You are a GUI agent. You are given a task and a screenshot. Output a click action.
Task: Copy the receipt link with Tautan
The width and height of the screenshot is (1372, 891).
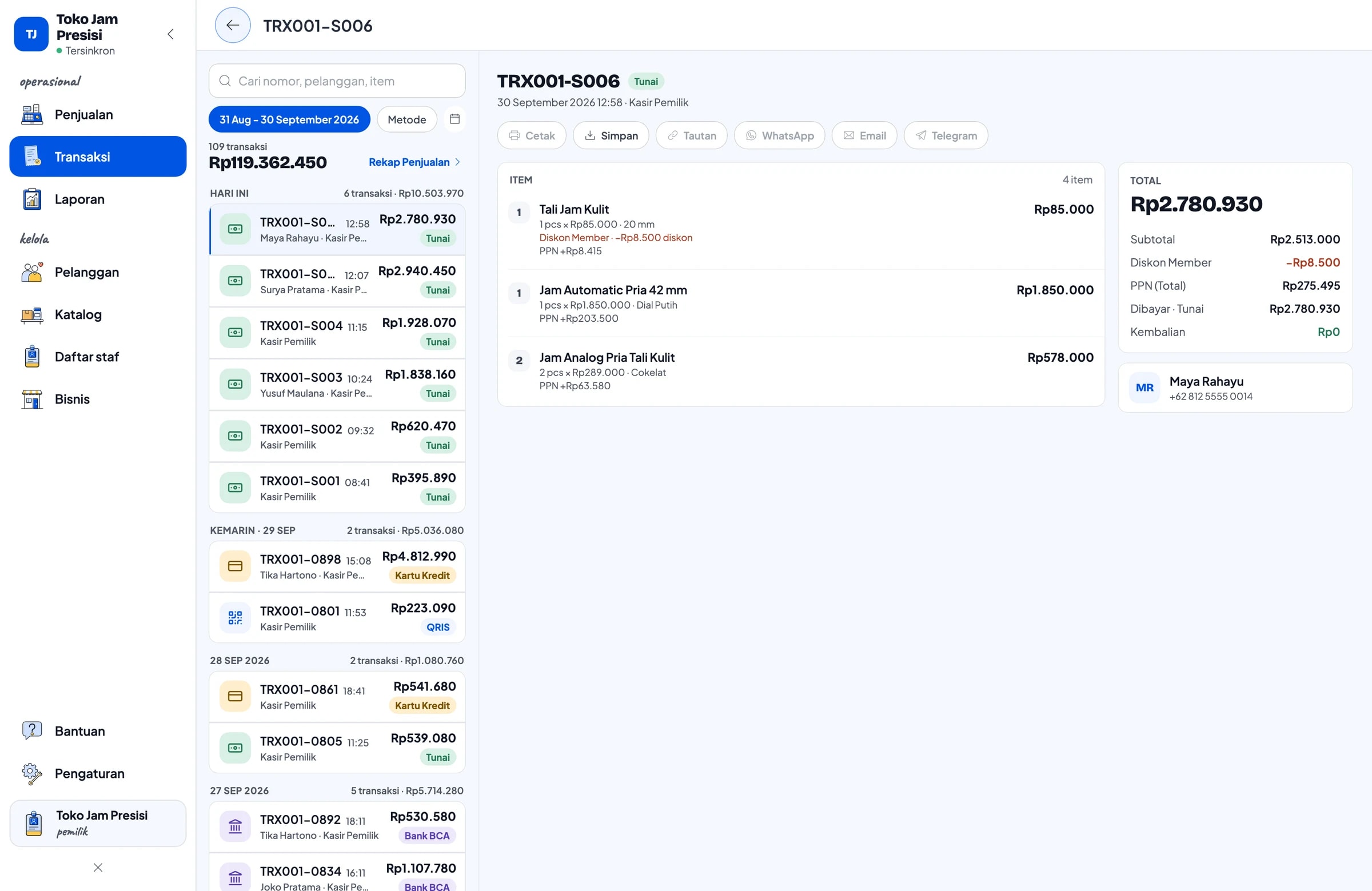click(x=692, y=135)
